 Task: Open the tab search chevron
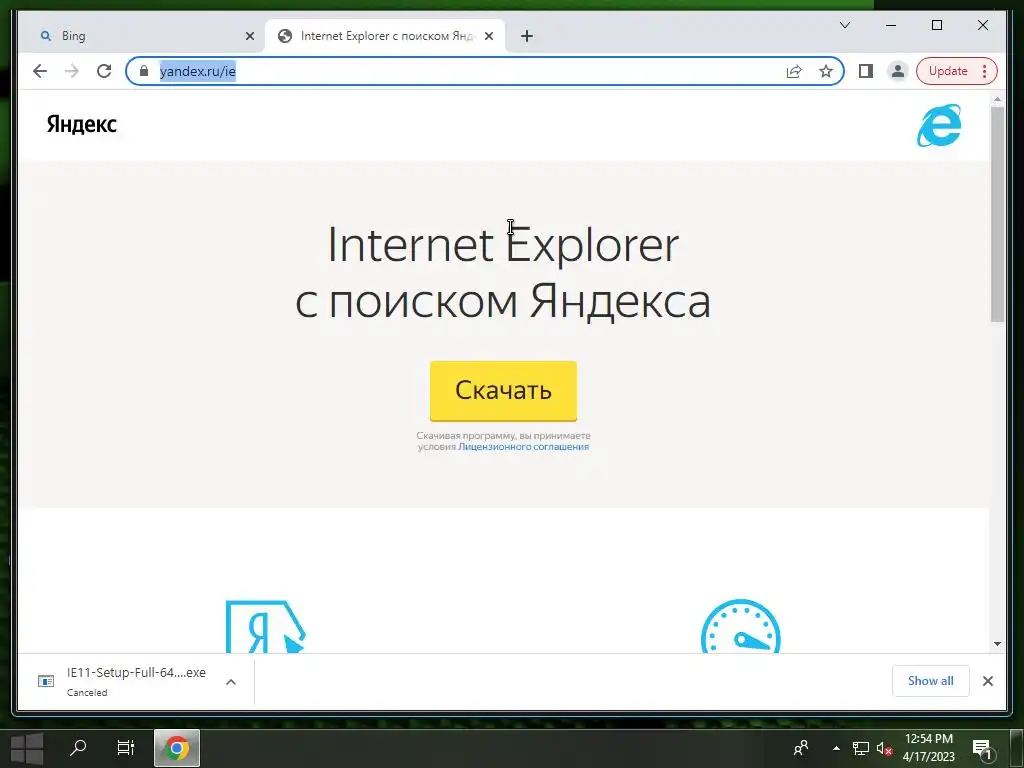[x=844, y=25]
